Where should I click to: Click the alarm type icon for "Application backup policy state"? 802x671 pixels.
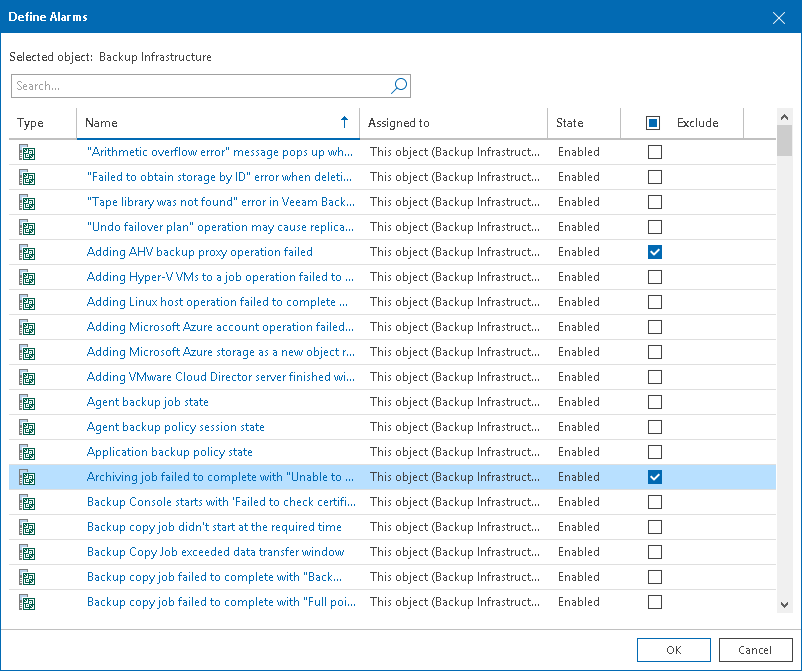pyautogui.click(x=27, y=452)
